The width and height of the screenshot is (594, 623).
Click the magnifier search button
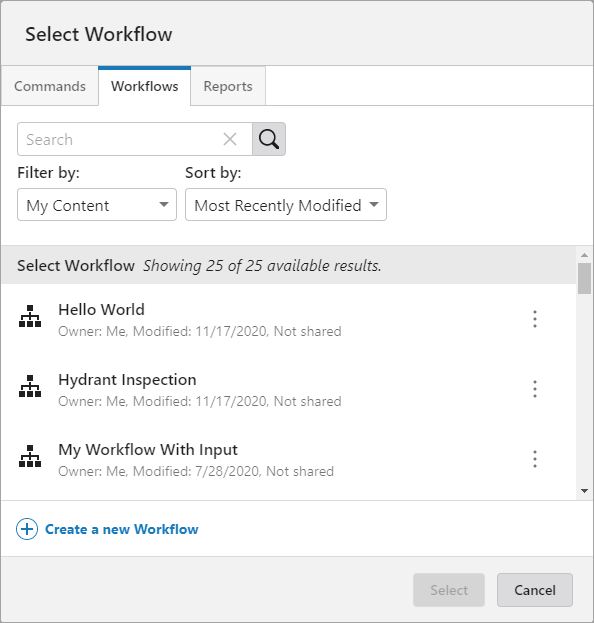click(x=269, y=139)
